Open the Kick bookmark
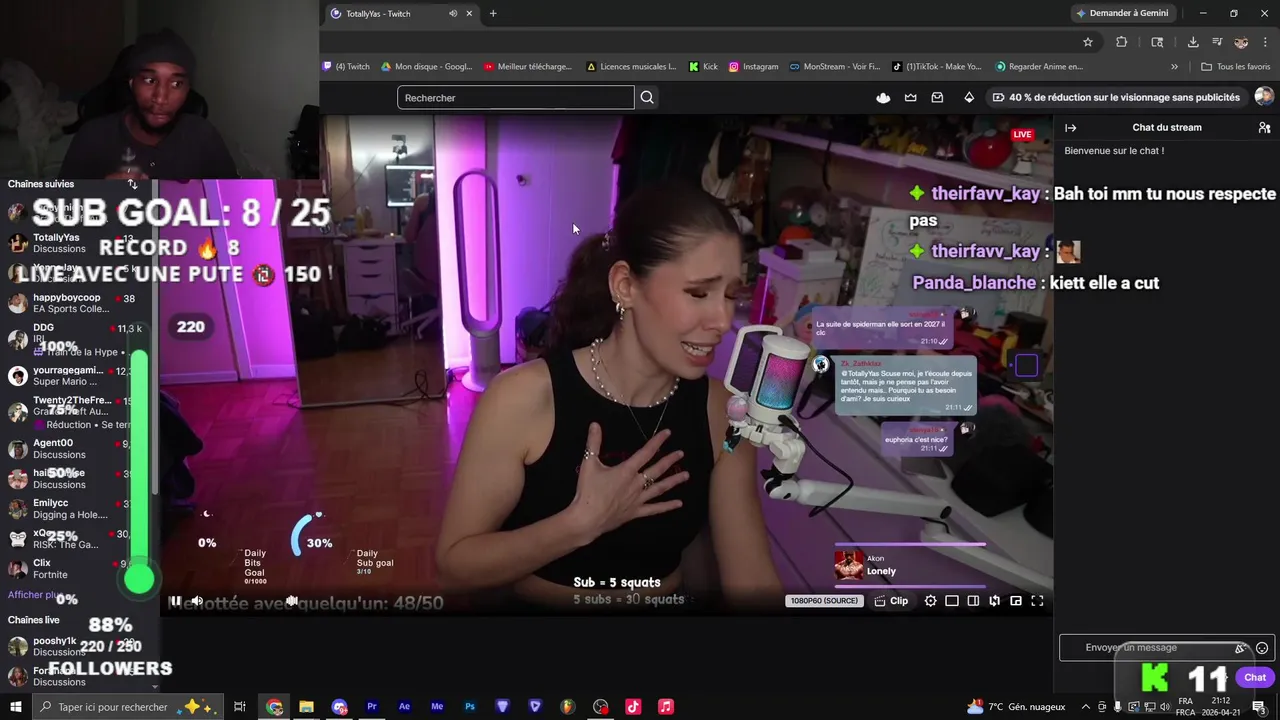 [x=703, y=67]
